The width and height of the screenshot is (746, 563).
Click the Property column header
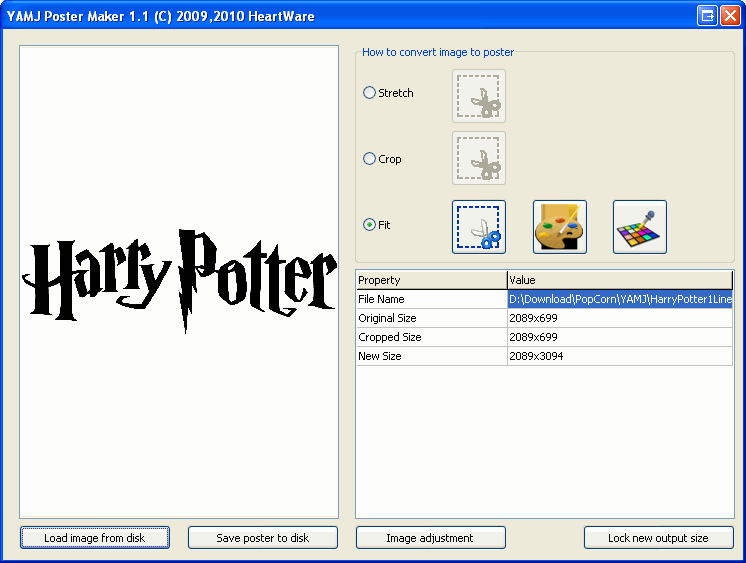(x=432, y=280)
